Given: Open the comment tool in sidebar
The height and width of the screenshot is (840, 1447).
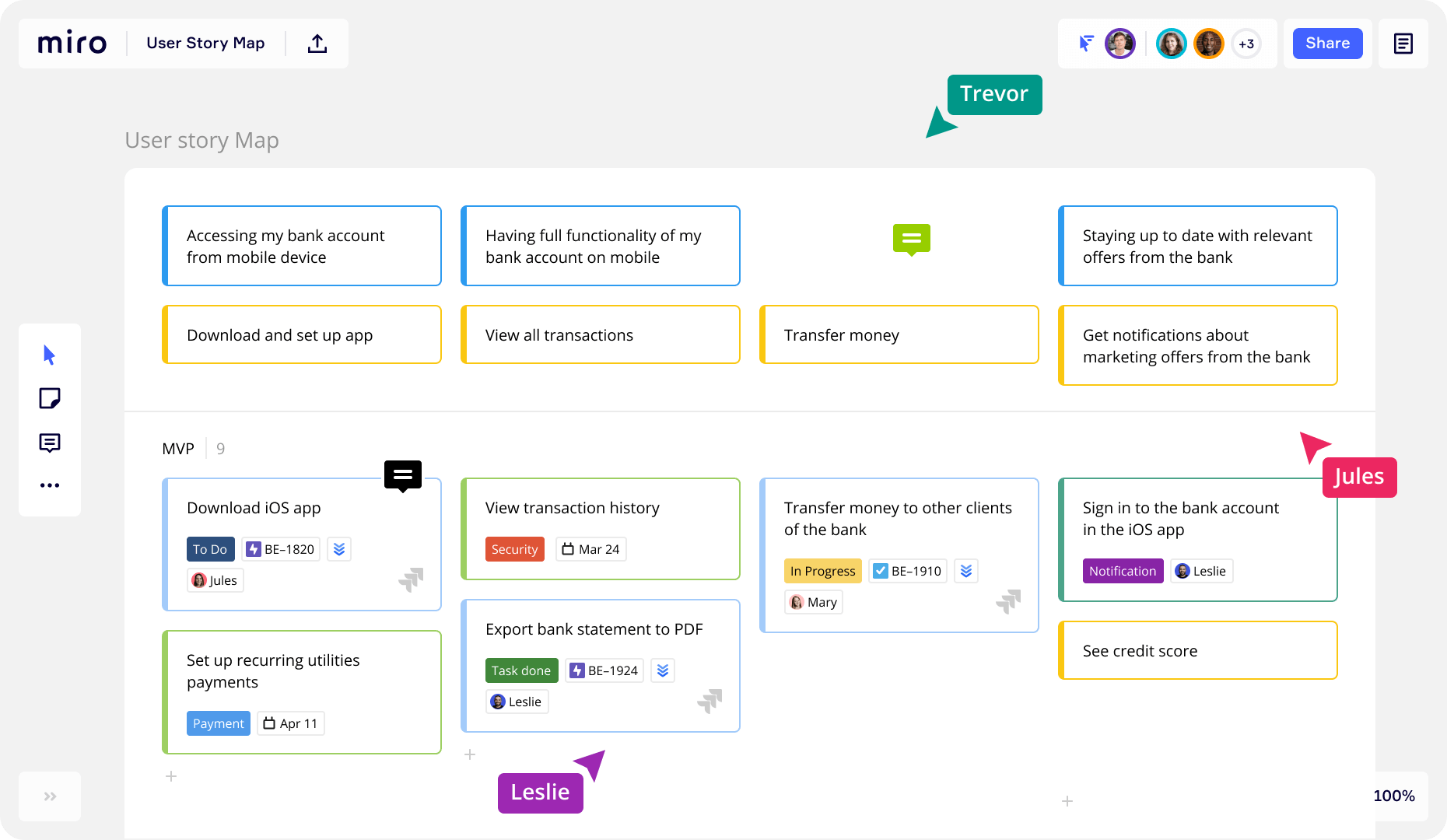Looking at the screenshot, I should coord(49,443).
